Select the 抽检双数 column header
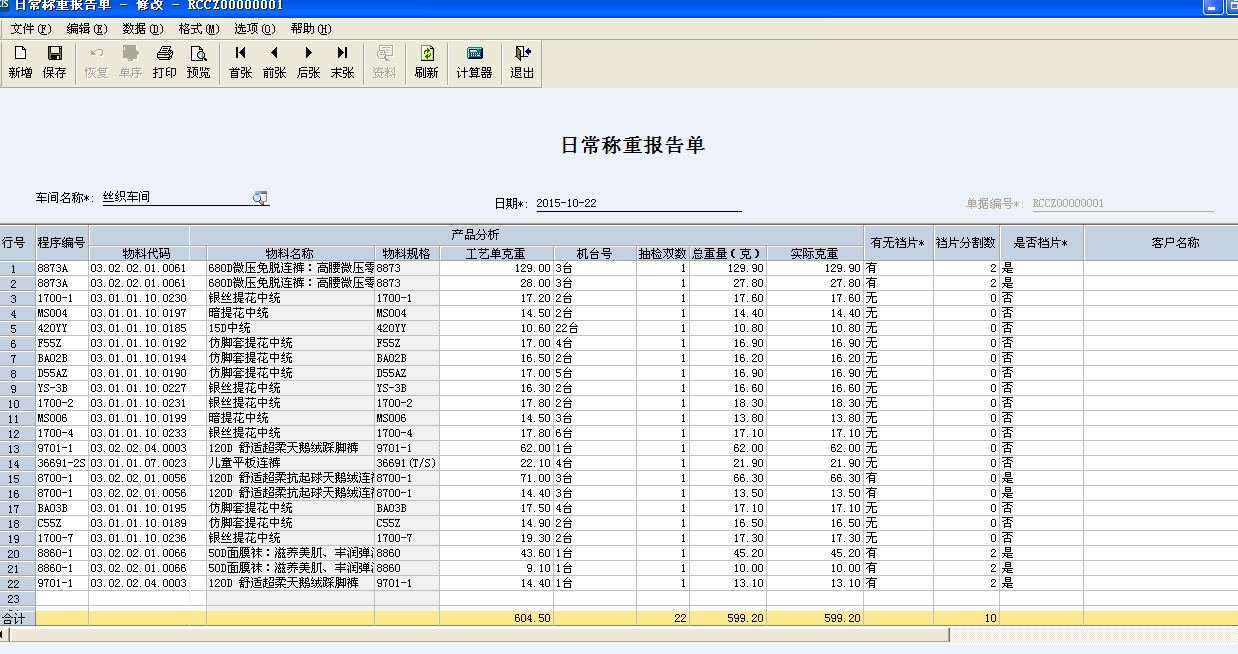Viewport: 1238px width, 654px height. pos(662,254)
